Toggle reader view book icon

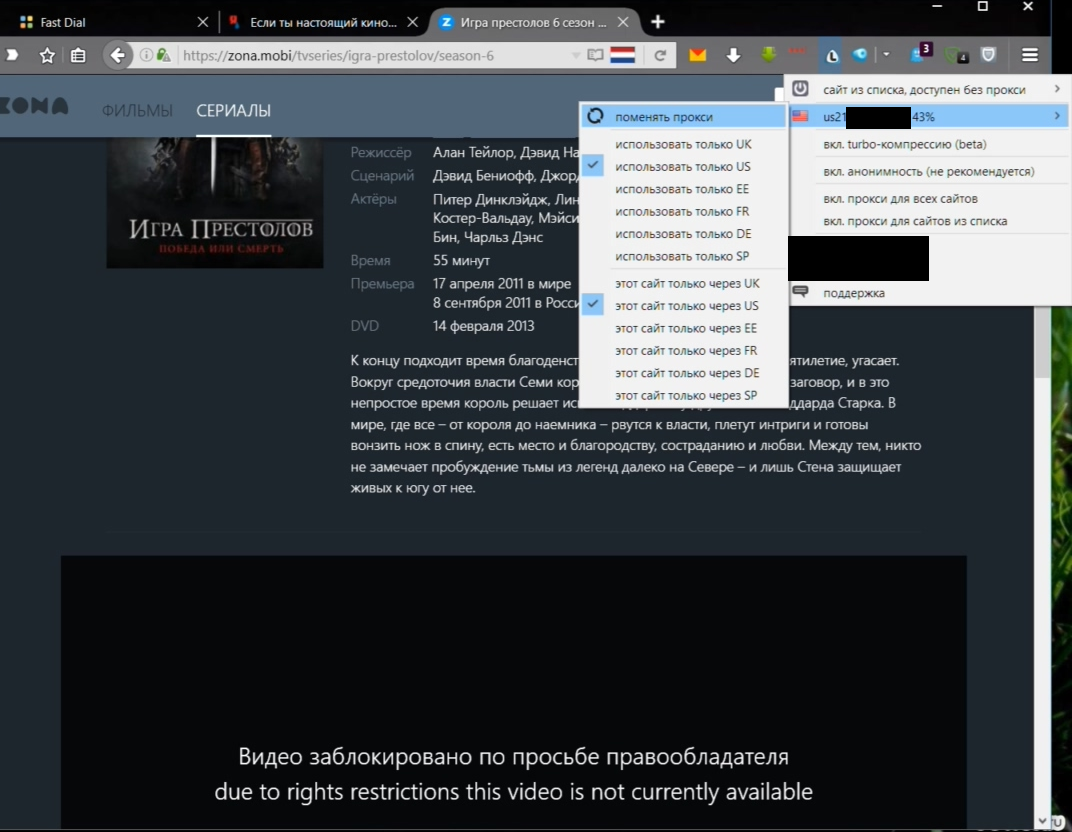tap(595, 55)
